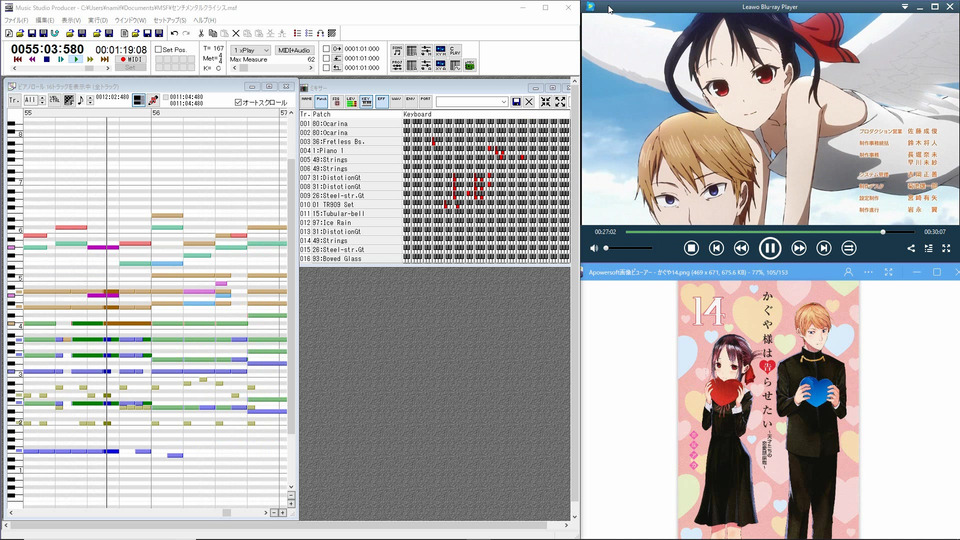Open the ファイル(F) menu
The height and width of the screenshot is (540, 960).
click(x=16, y=20)
